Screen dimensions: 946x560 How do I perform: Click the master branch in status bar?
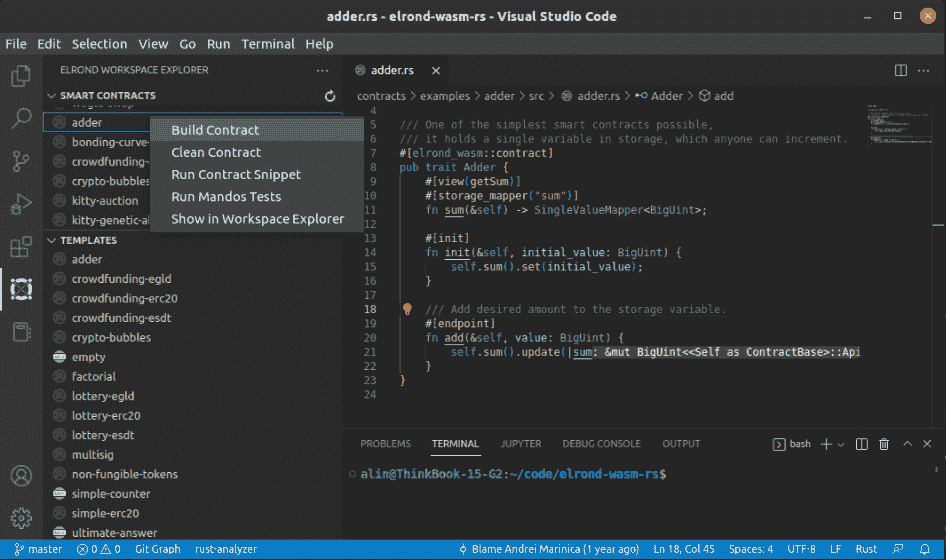click(38, 549)
